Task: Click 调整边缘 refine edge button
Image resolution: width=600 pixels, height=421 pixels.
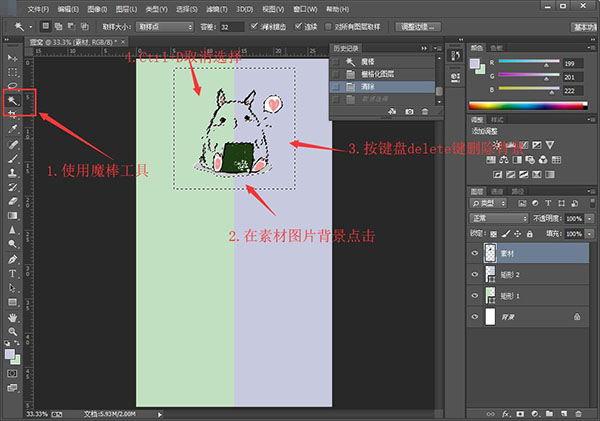Action: tap(418, 27)
